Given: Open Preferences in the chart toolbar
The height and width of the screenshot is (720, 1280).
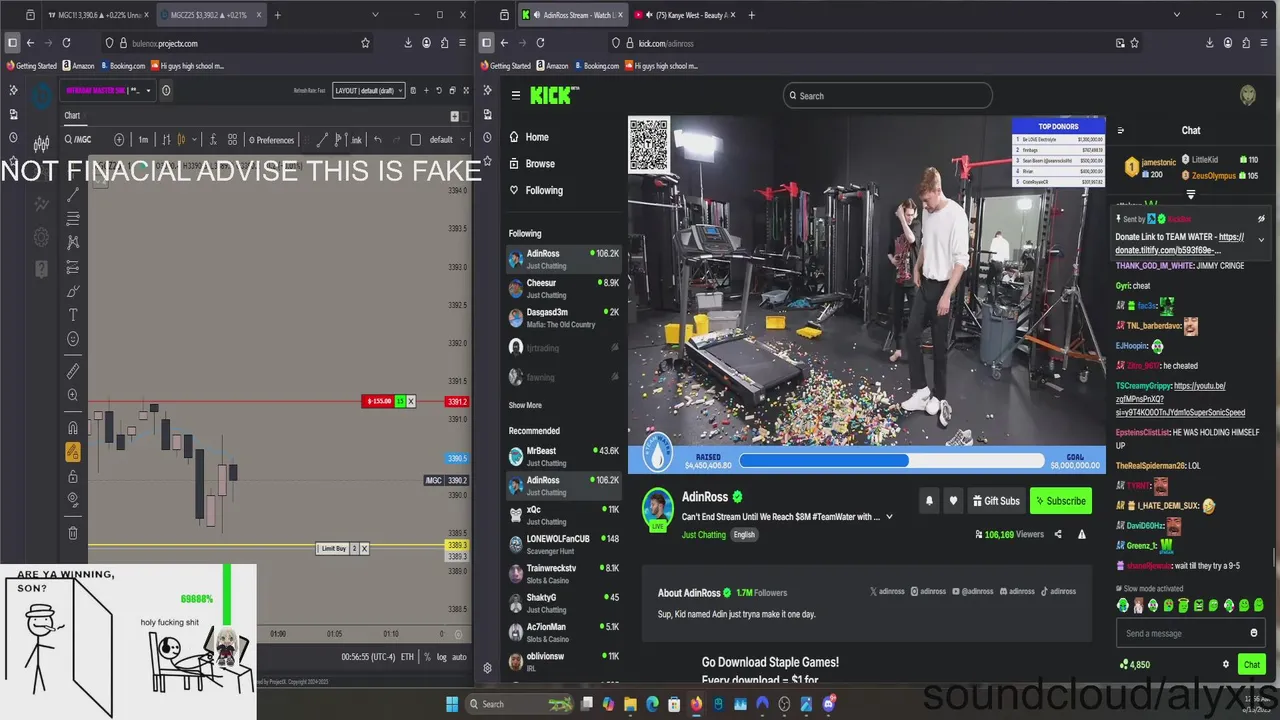Looking at the screenshot, I should coord(271,140).
